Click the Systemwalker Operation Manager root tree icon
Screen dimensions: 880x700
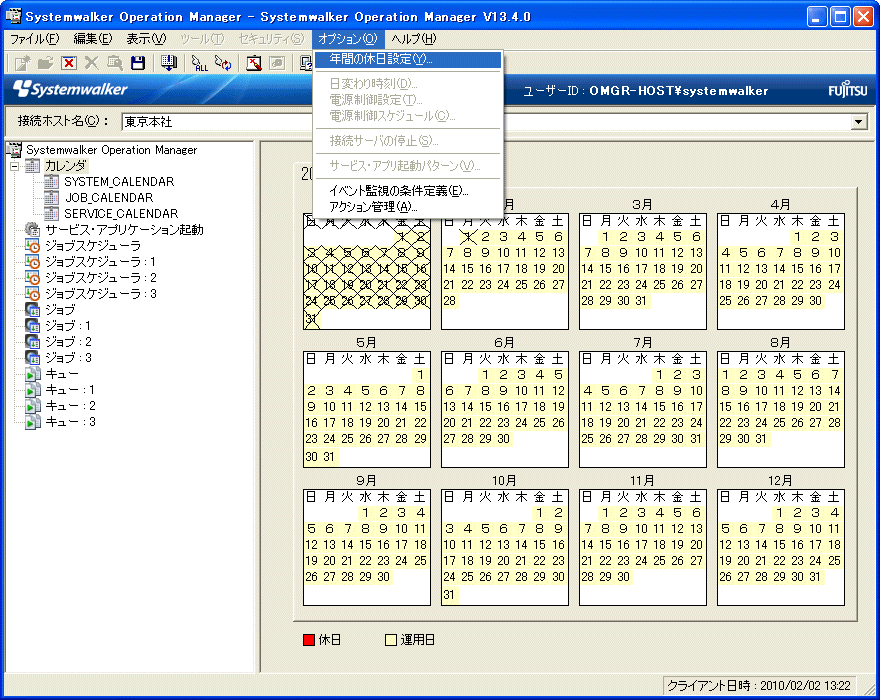[13, 150]
